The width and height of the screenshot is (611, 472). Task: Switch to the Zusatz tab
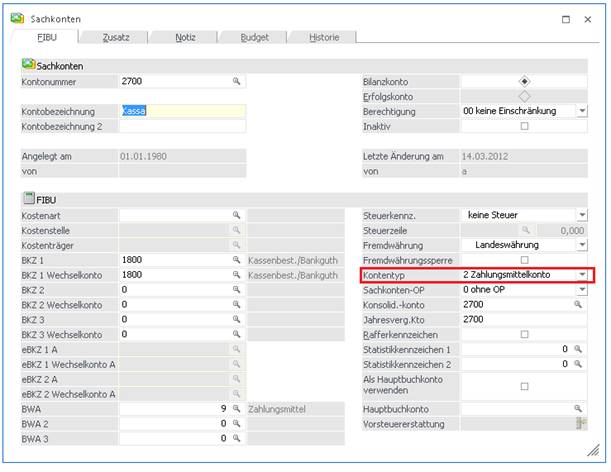(x=116, y=38)
